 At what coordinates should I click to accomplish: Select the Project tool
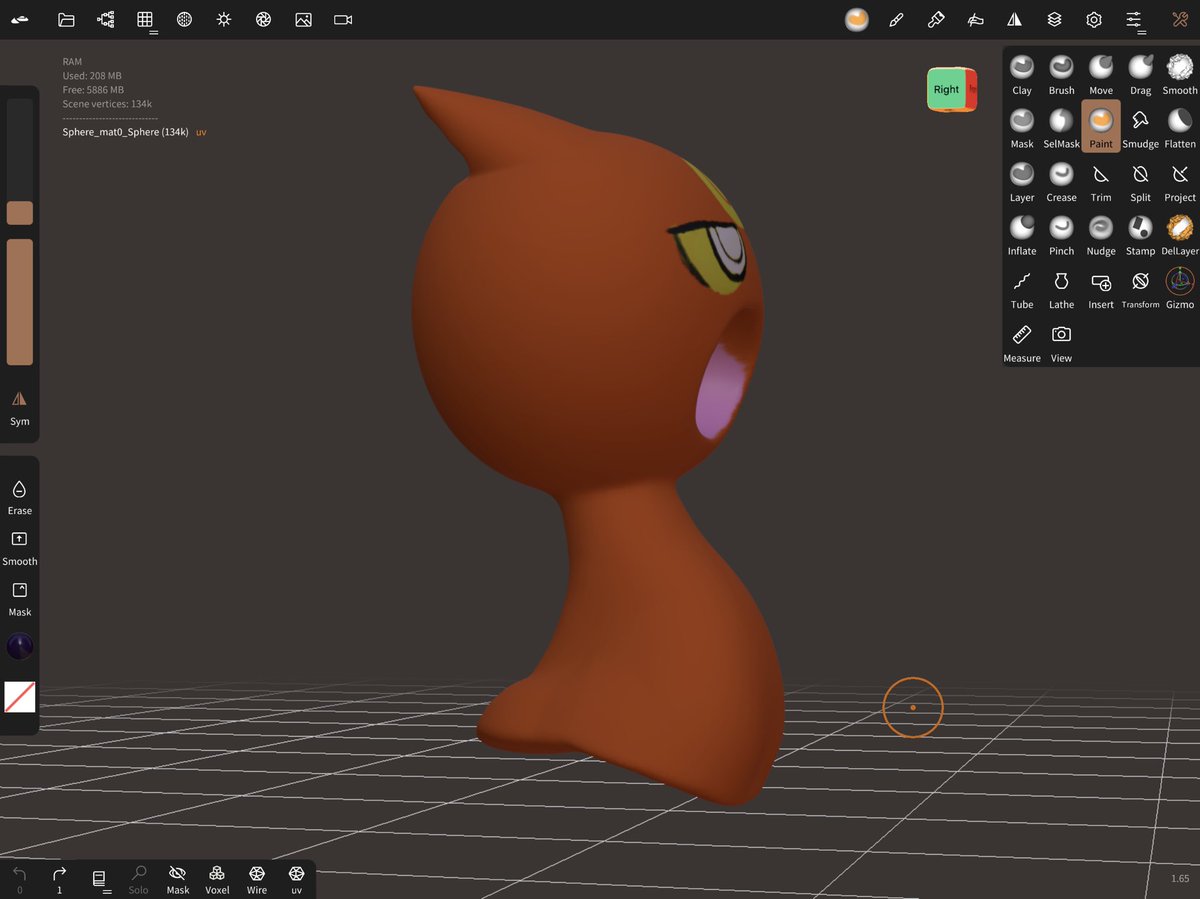[x=1180, y=182]
